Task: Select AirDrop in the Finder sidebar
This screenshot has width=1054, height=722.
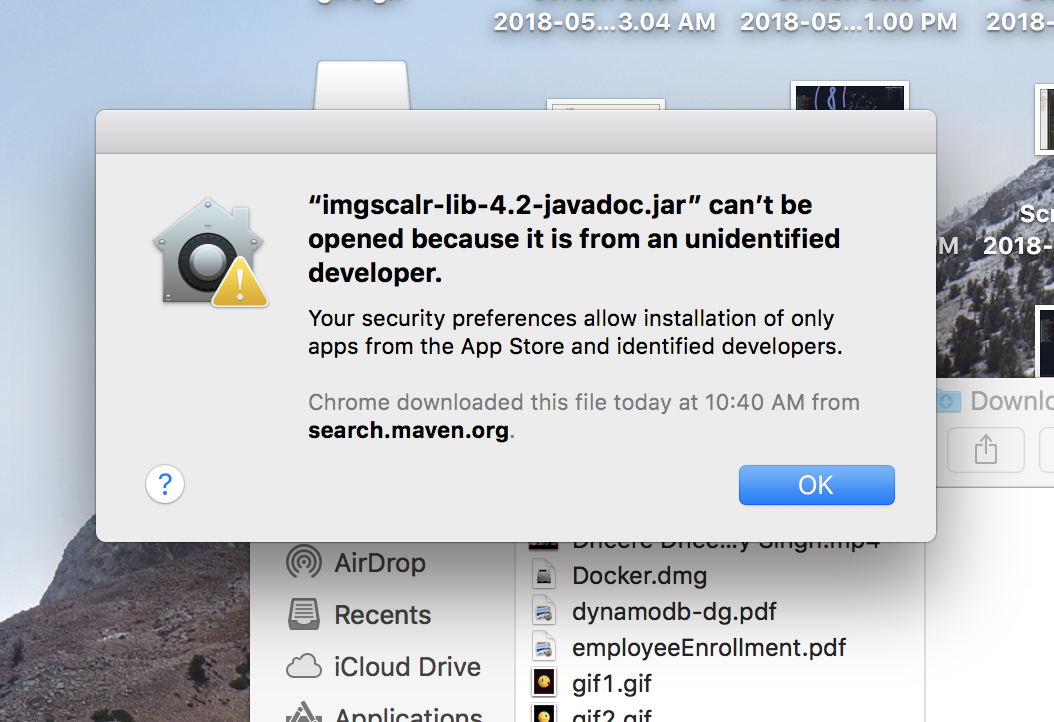Action: click(356, 563)
